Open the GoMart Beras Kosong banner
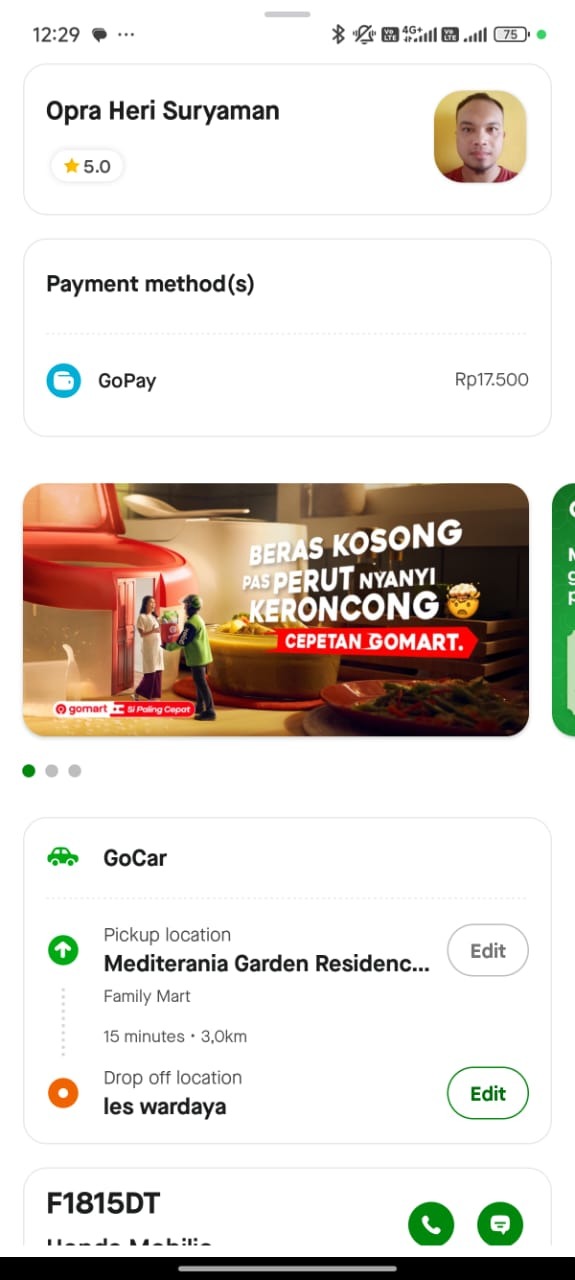 (x=276, y=610)
